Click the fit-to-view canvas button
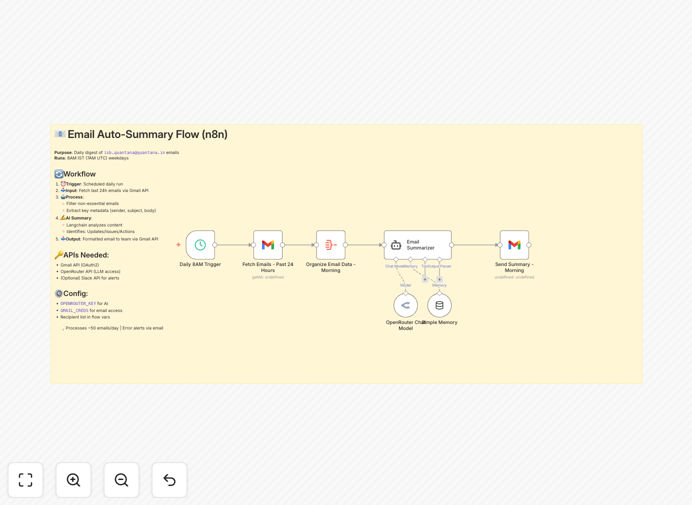 tap(26, 480)
